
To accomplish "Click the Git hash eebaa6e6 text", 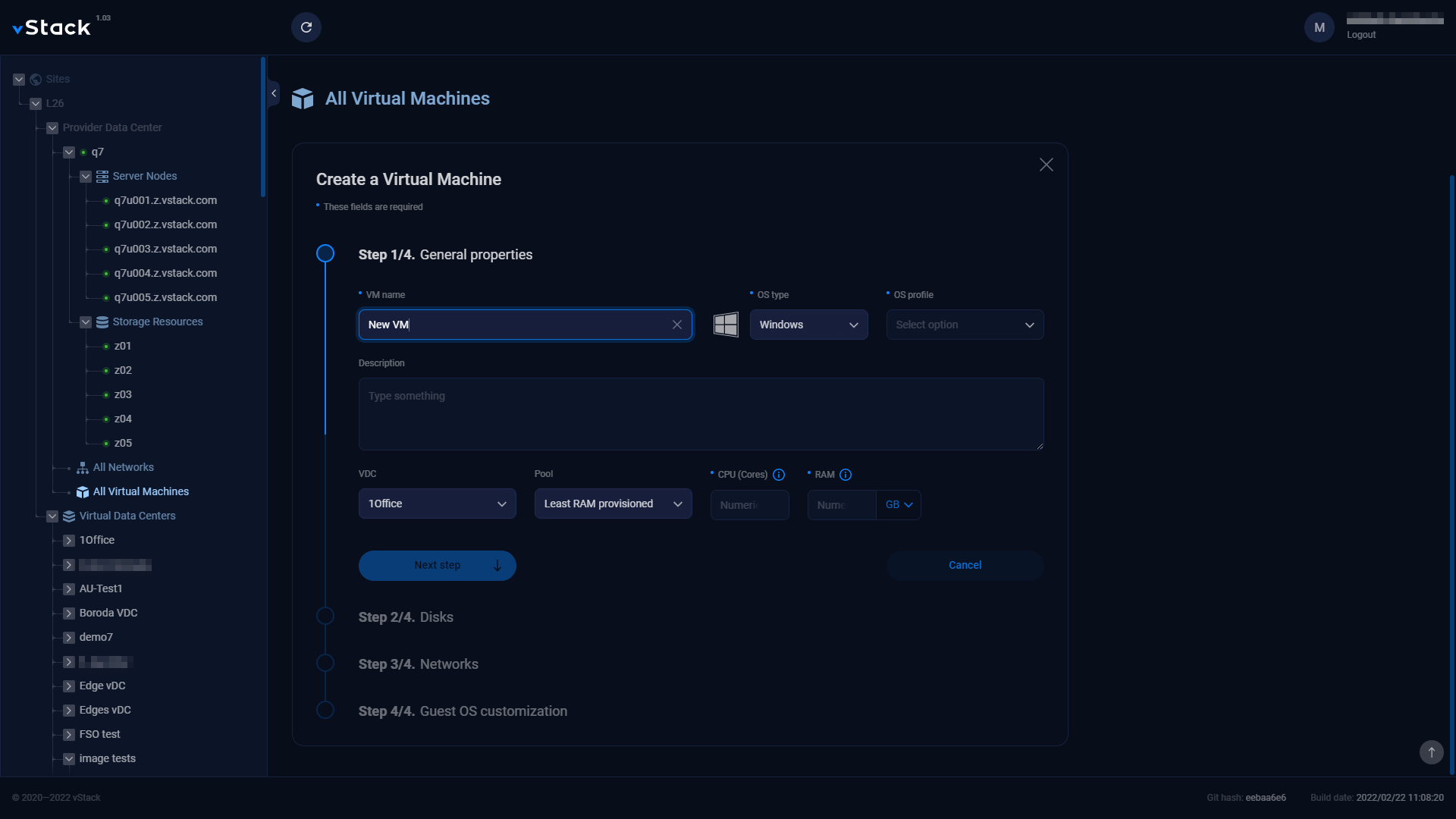I will click(x=1246, y=798).
